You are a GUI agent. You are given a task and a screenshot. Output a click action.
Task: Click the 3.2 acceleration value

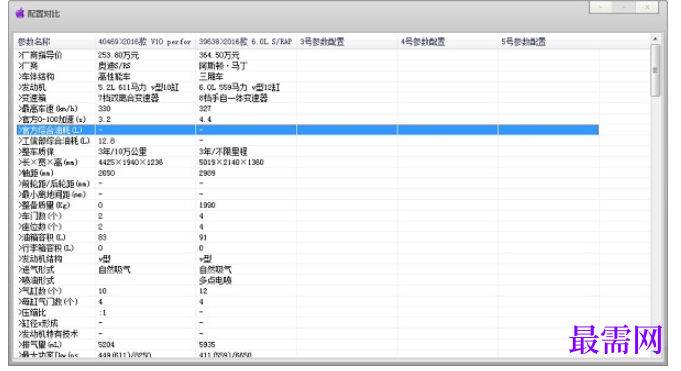coord(104,119)
